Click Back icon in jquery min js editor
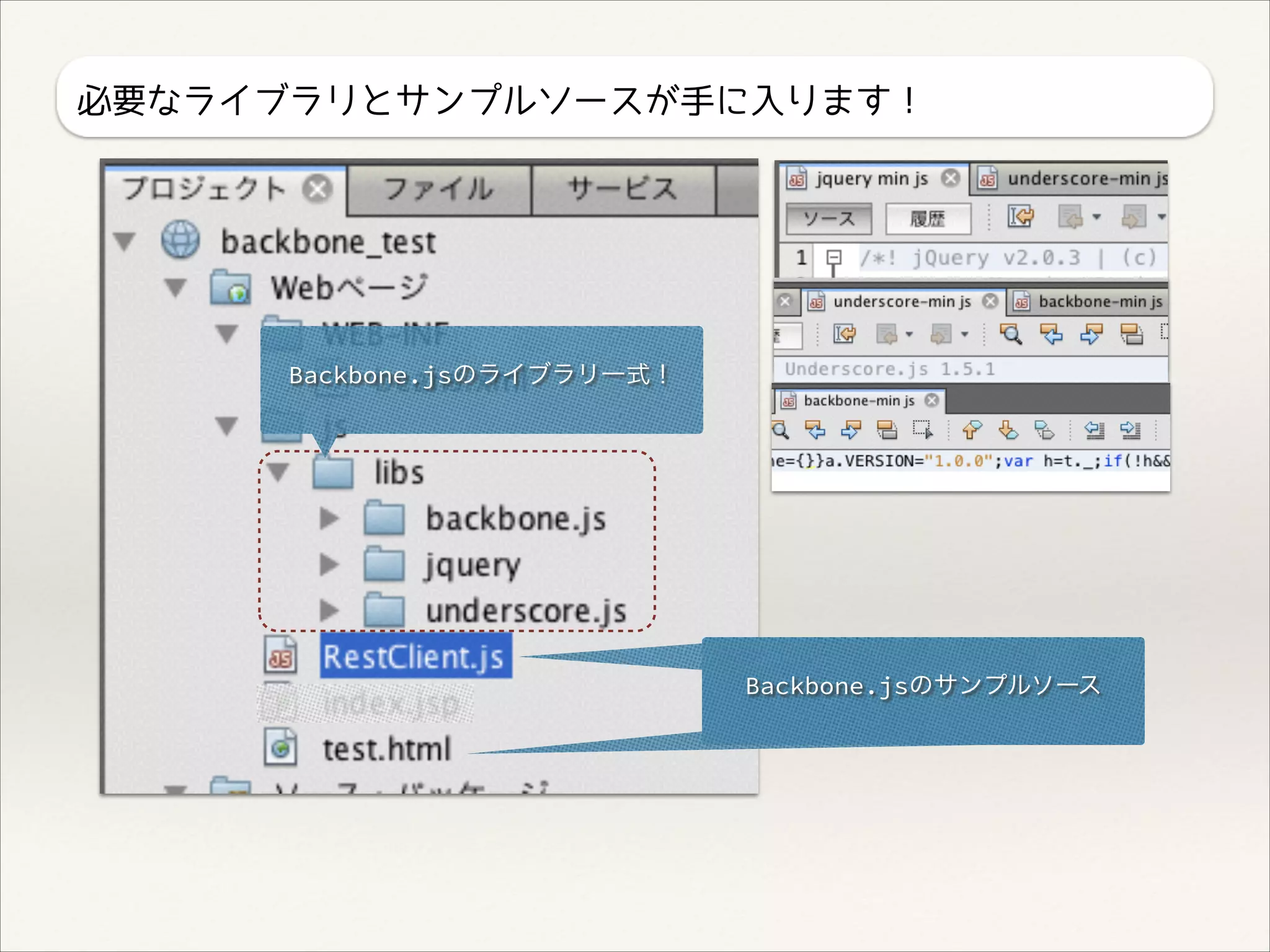The height and width of the screenshot is (952, 1270). [1071, 217]
